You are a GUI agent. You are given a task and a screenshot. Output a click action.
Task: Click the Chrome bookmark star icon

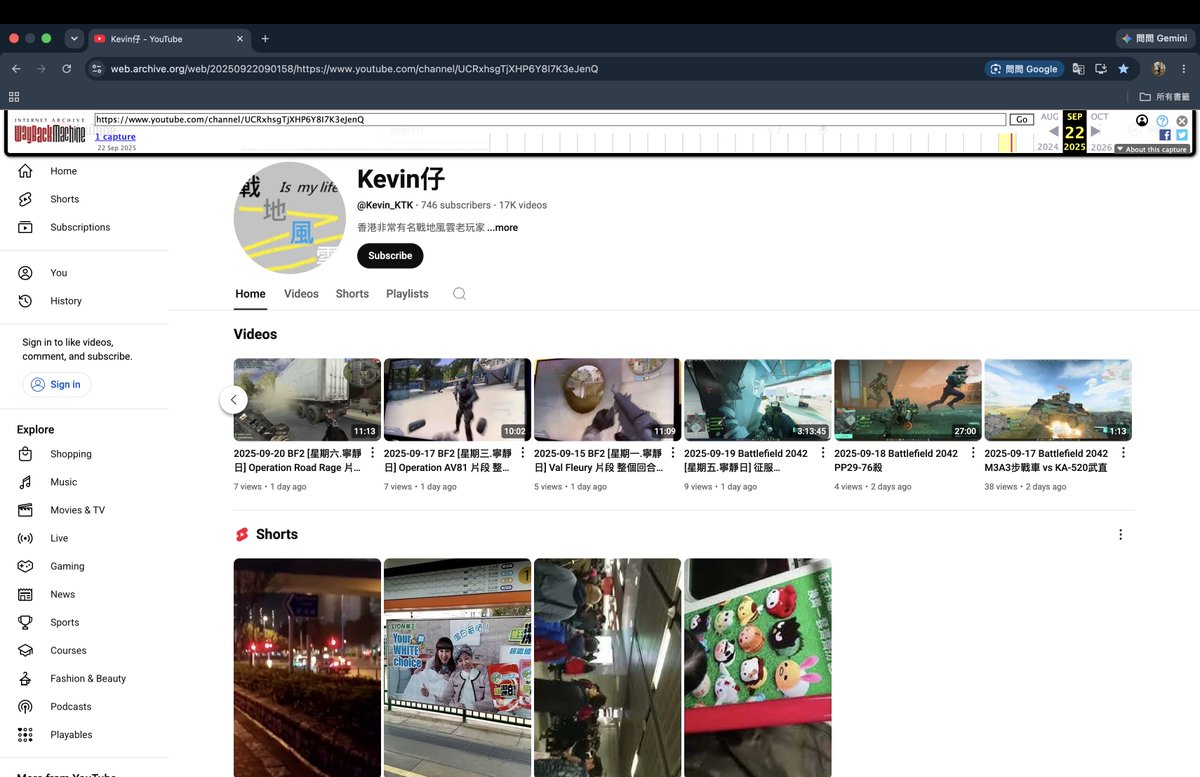(x=1124, y=69)
